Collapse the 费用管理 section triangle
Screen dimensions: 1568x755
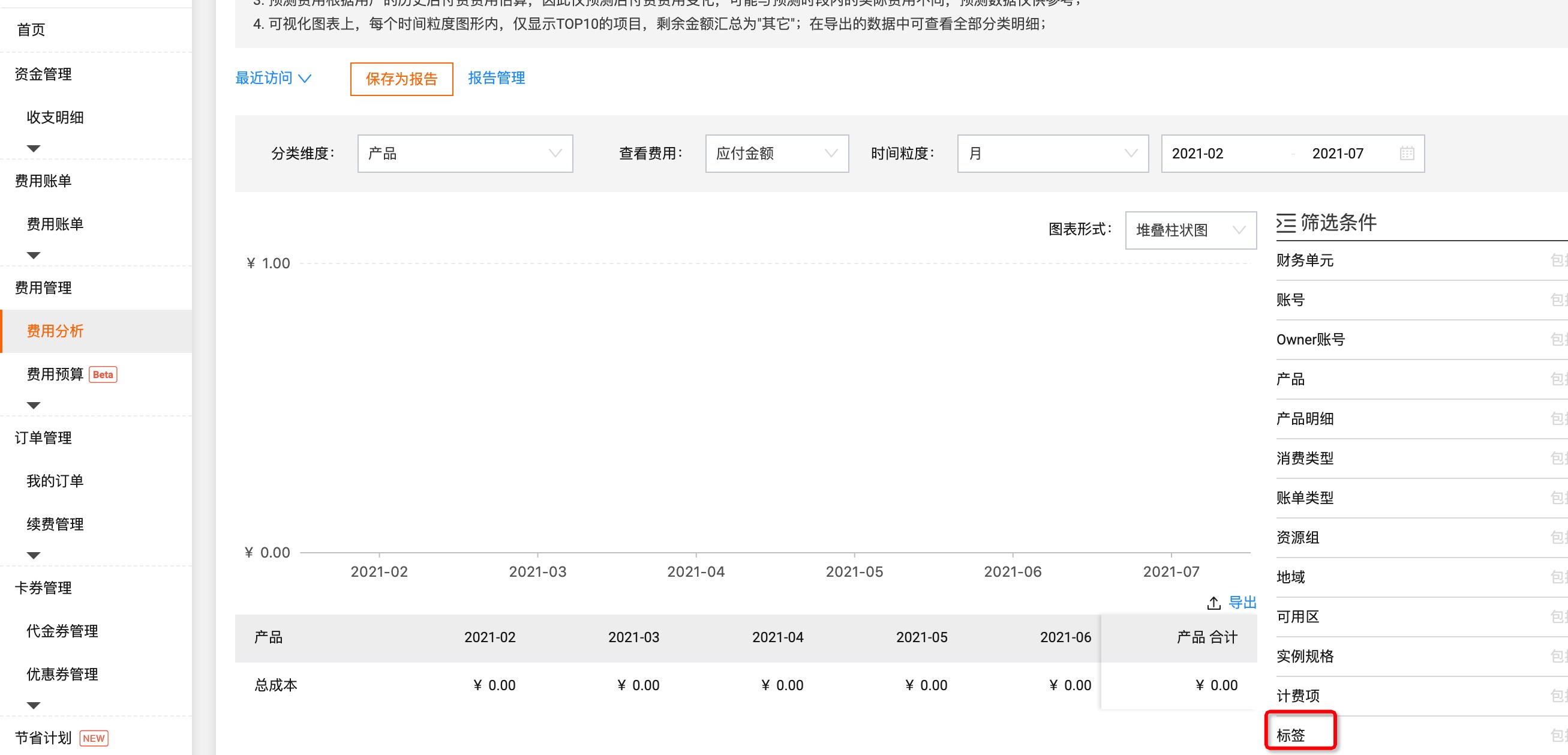(x=34, y=405)
